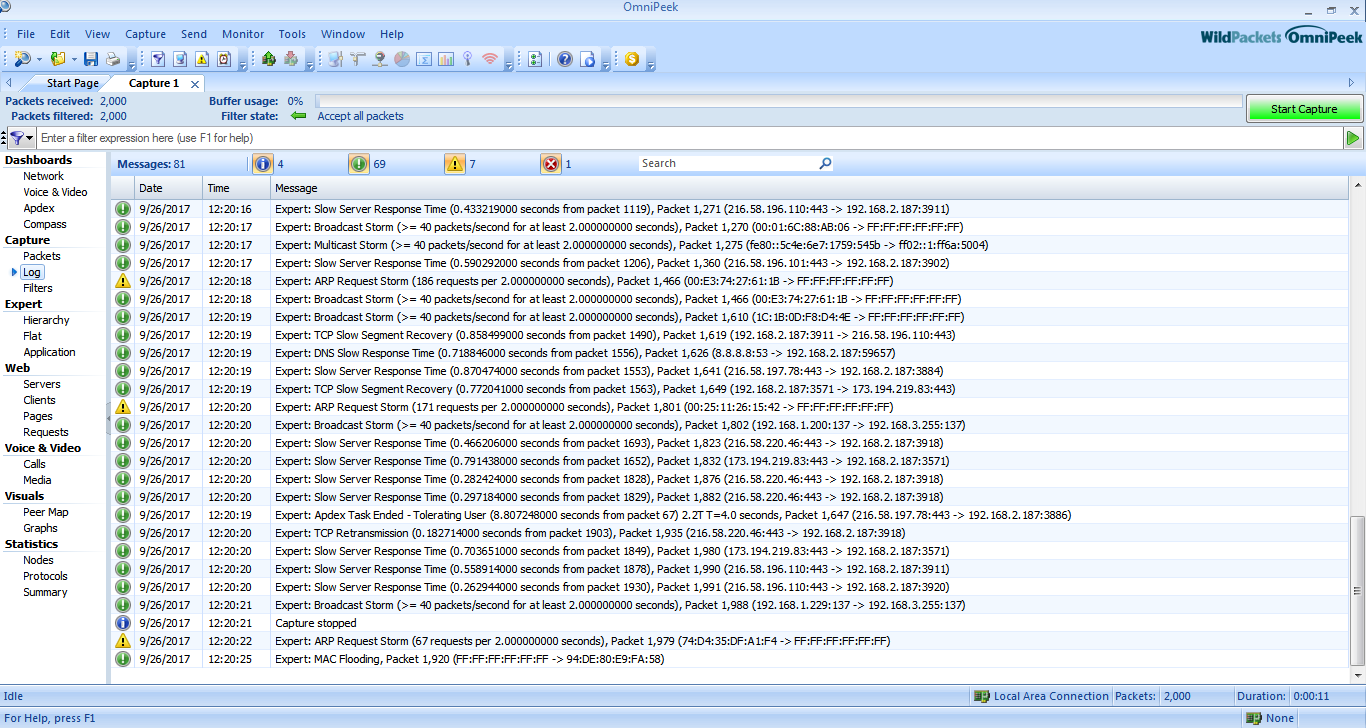Viewport: 1366px width, 728px height.
Task: Click the Print icon in the toolbar
Action: (113, 60)
